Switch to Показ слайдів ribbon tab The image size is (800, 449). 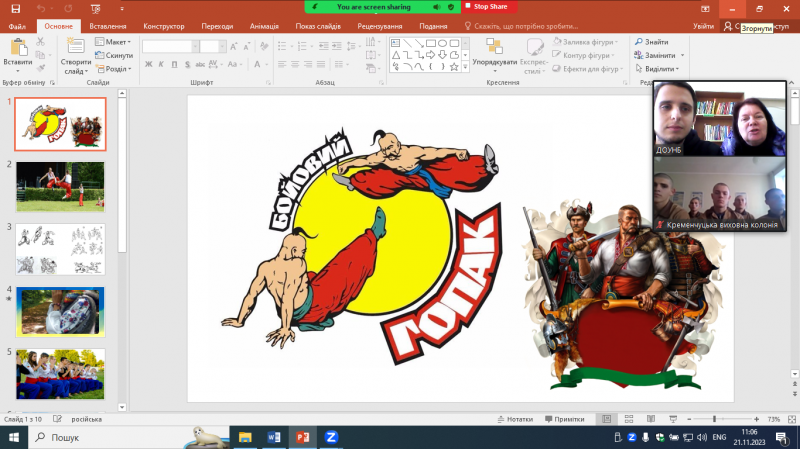pos(318,26)
